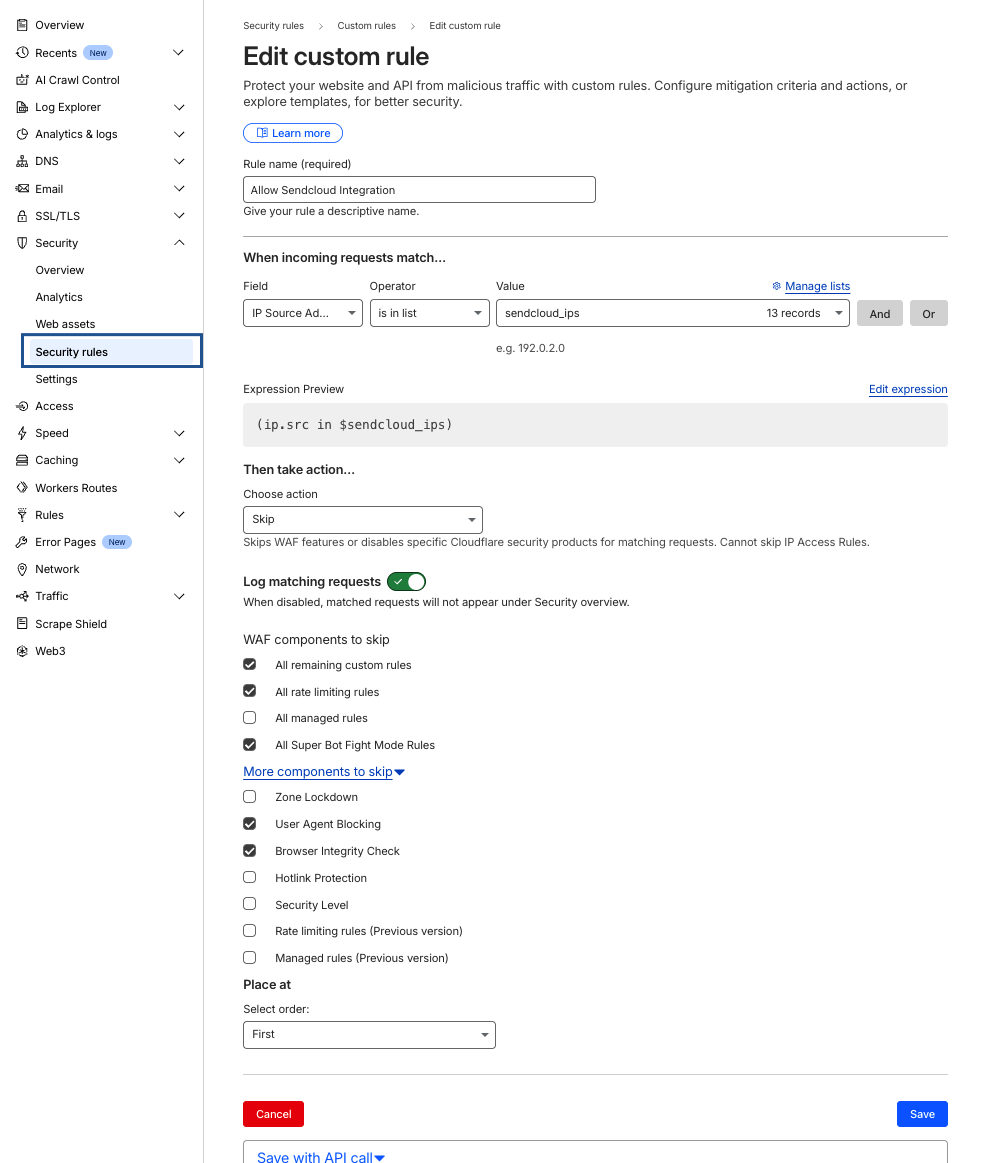The height and width of the screenshot is (1163, 983).
Task: Expand the DNS sidebar chevron
Action: 179,161
